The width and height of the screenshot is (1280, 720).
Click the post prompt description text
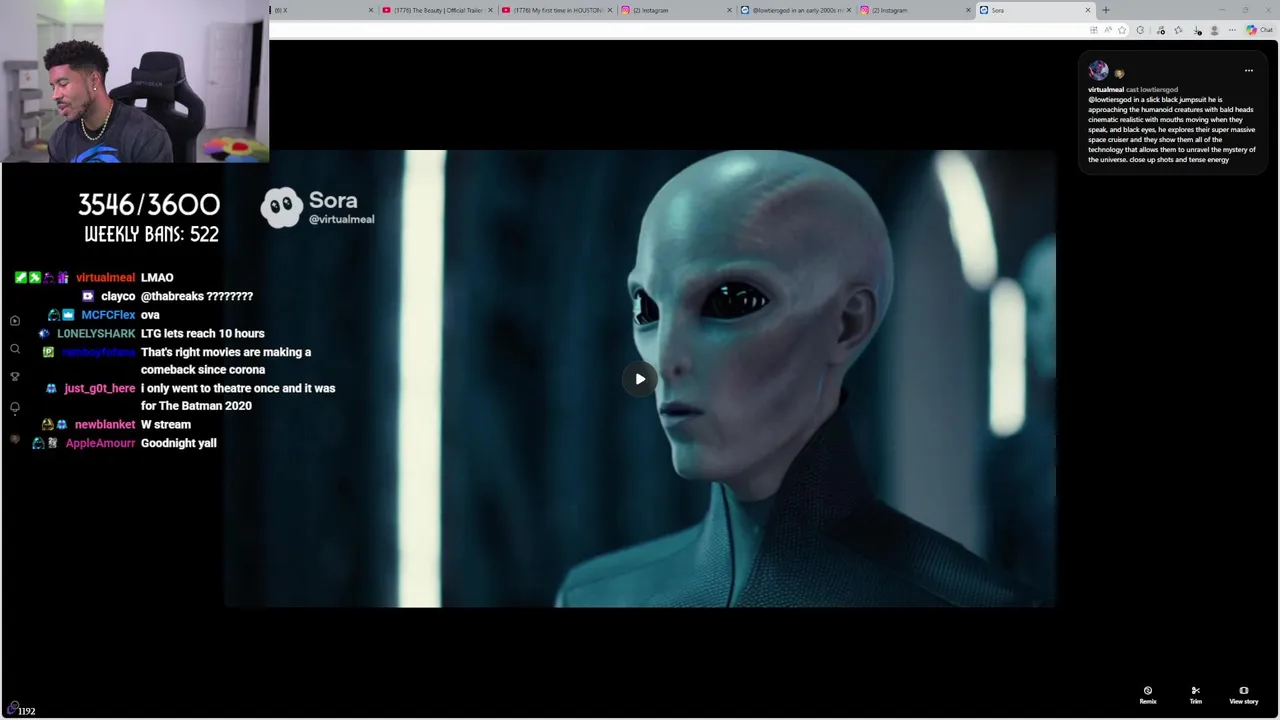1172,130
